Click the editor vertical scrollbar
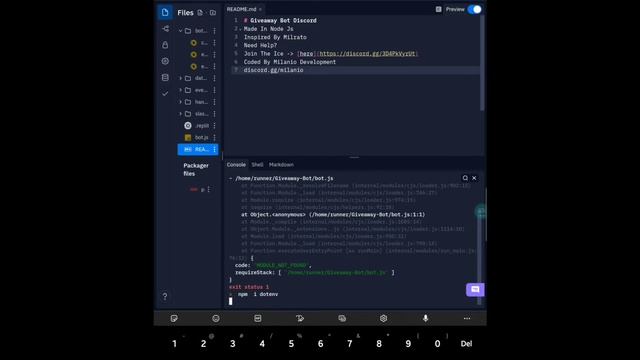The height and width of the screenshot is (360, 640). pos(482,63)
